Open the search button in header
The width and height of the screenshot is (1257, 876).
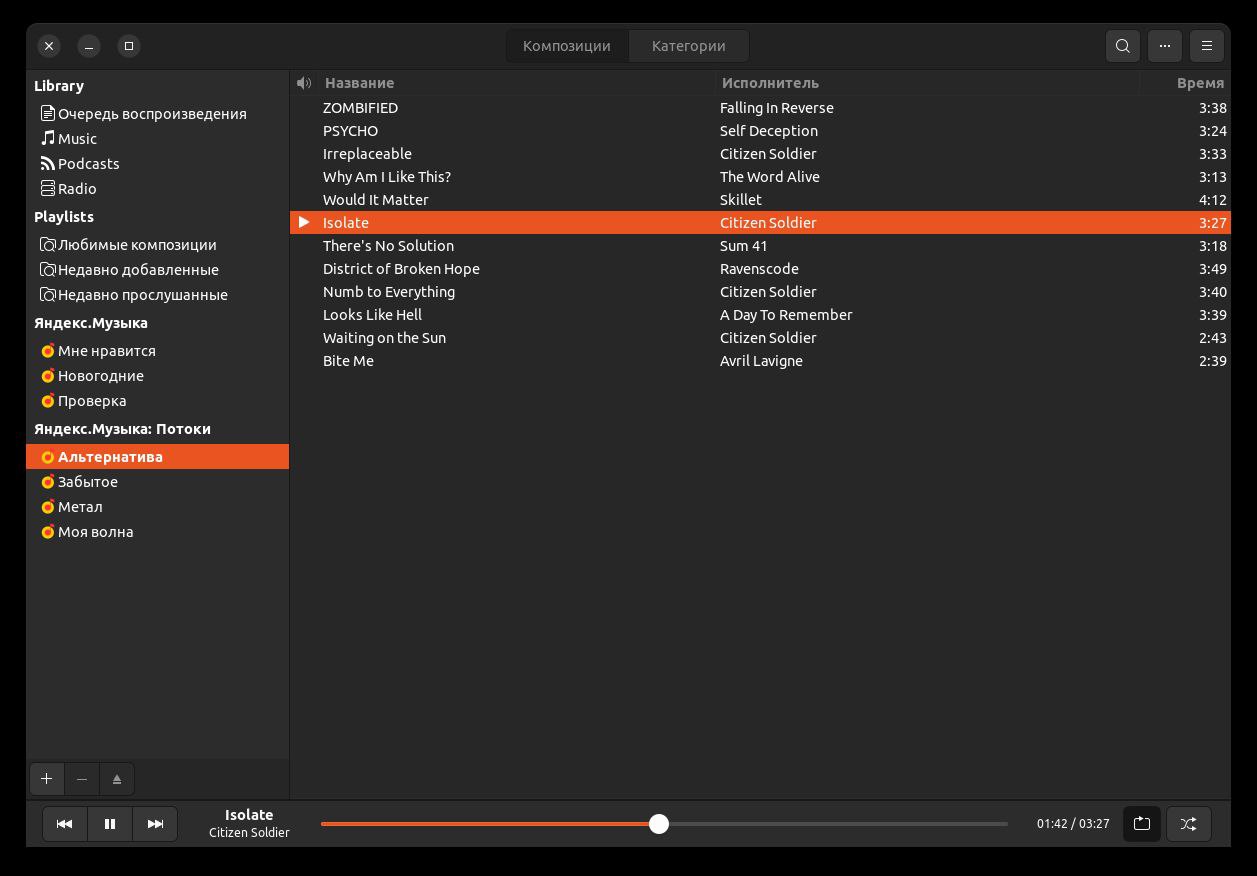coord(1123,46)
